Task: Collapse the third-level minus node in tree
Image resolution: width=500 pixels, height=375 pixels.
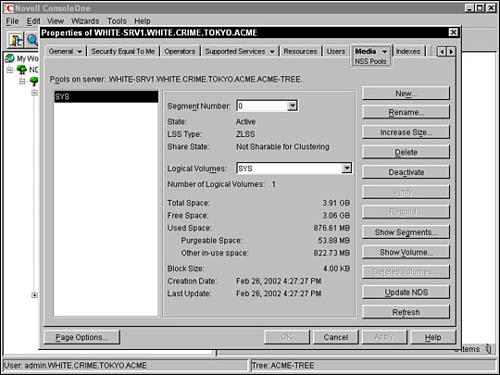Action: click(34, 93)
